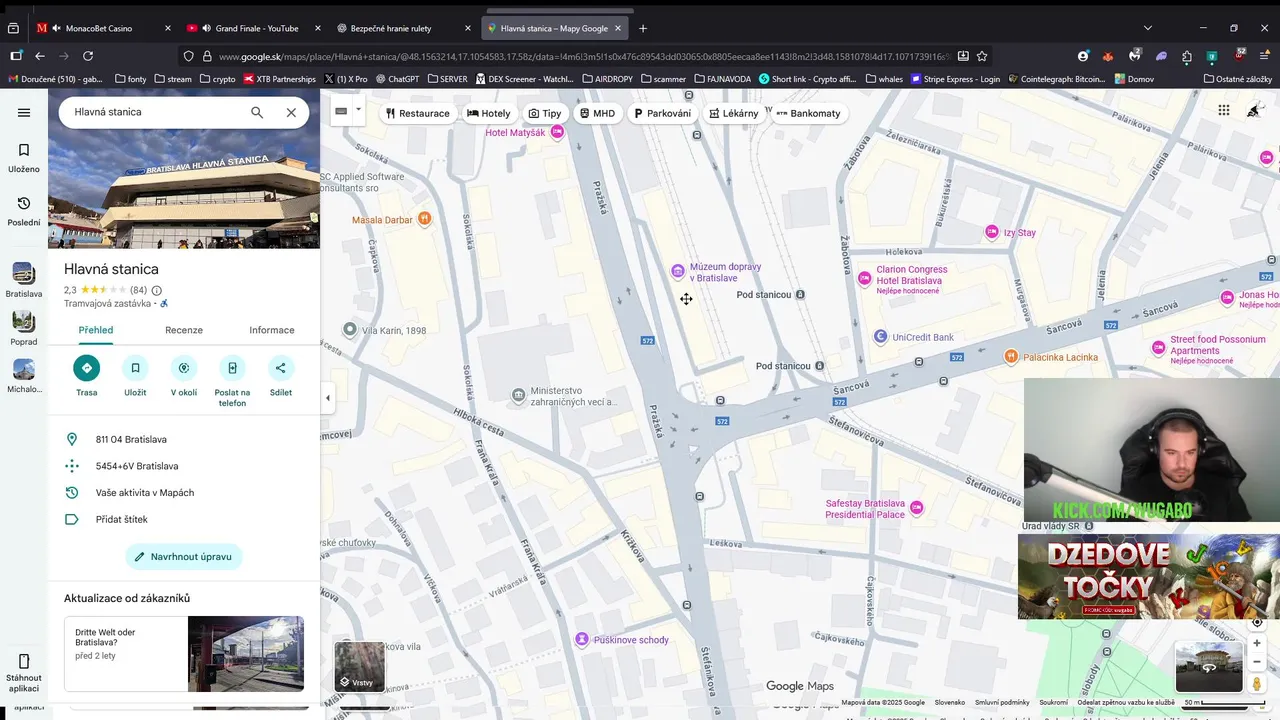This screenshot has width=1280, height=720.
Task: Open the Poprad recent place
Action: coord(24,328)
